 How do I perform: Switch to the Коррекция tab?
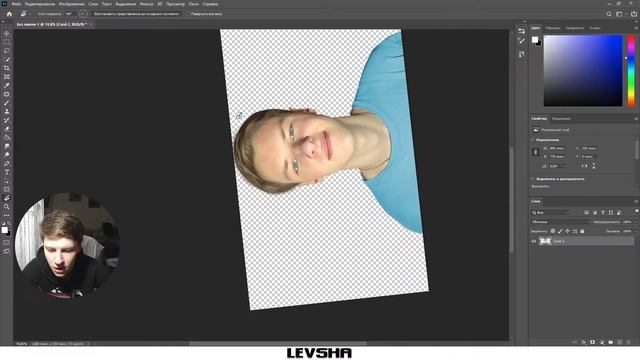click(561, 119)
